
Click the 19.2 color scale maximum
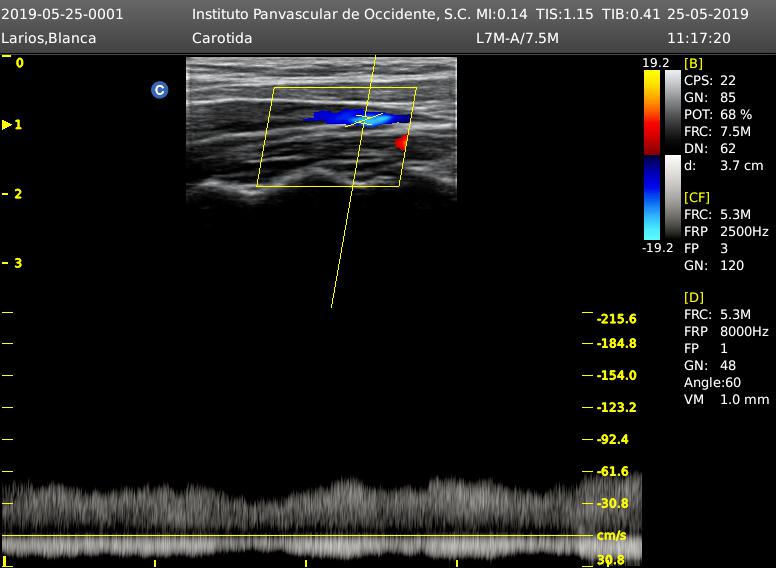pos(656,63)
